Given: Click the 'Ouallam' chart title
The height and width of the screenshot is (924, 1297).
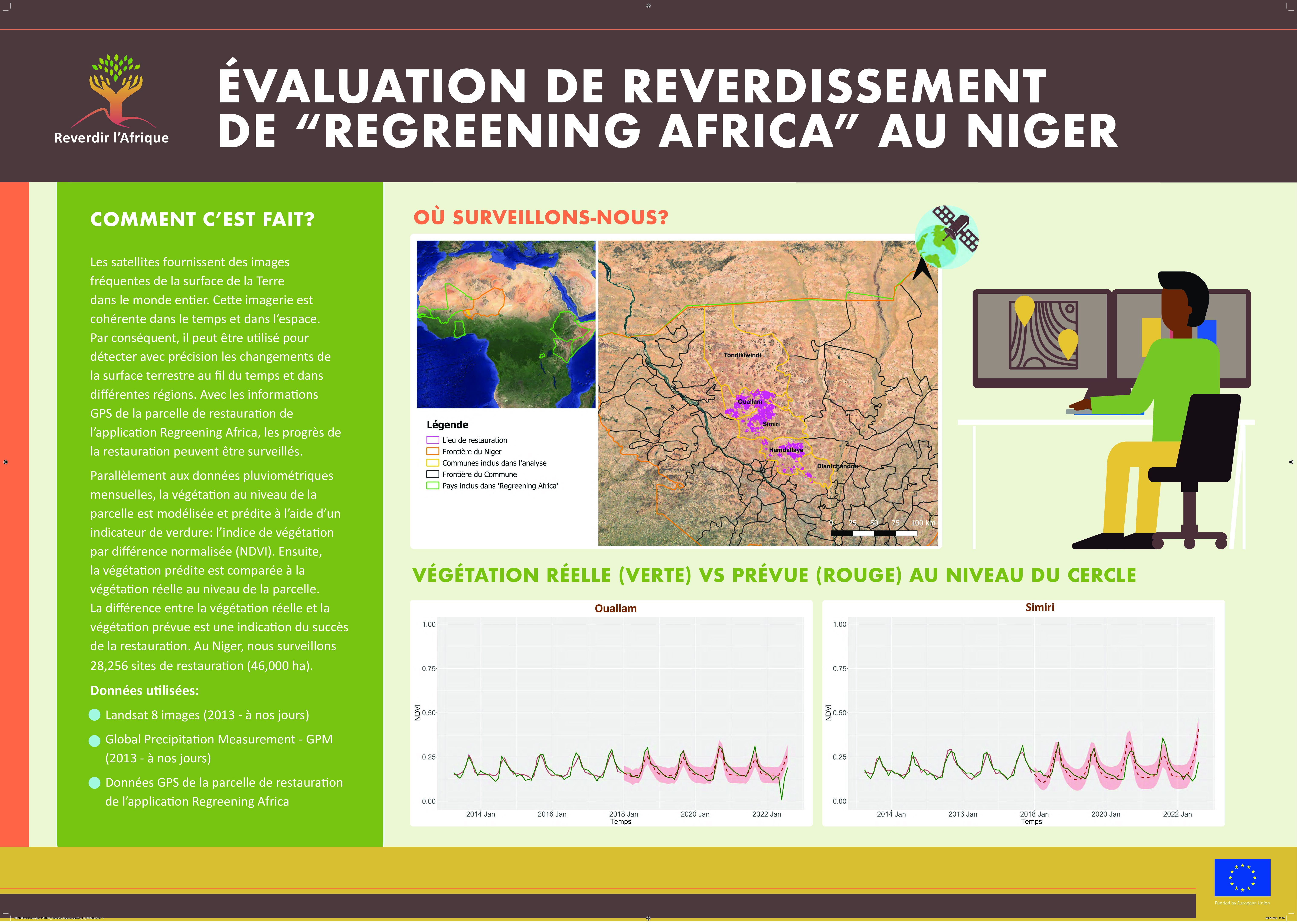Looking at the screenshot, I should (616, 608).
